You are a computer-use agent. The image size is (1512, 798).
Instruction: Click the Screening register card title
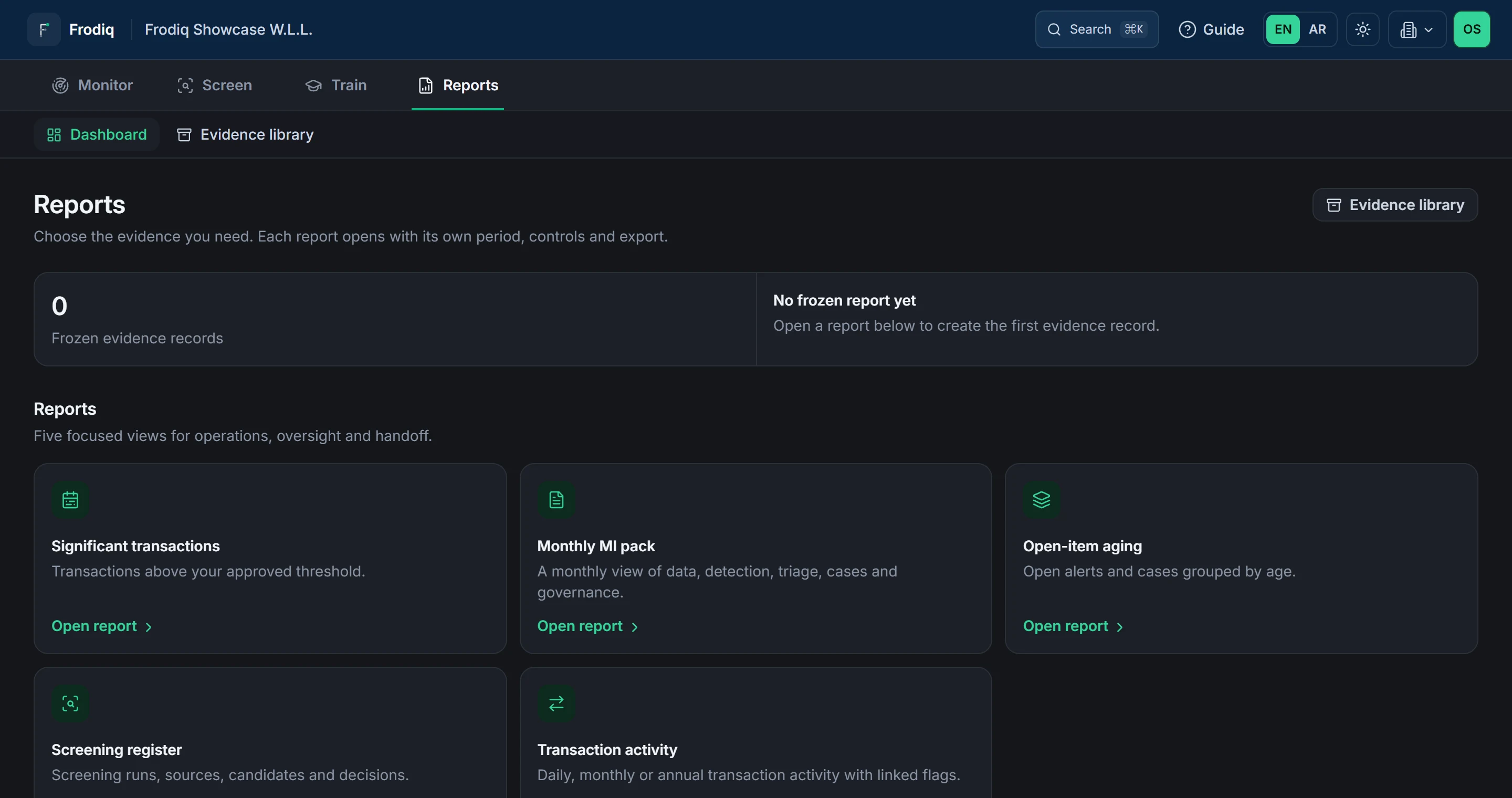click(117, 749)
